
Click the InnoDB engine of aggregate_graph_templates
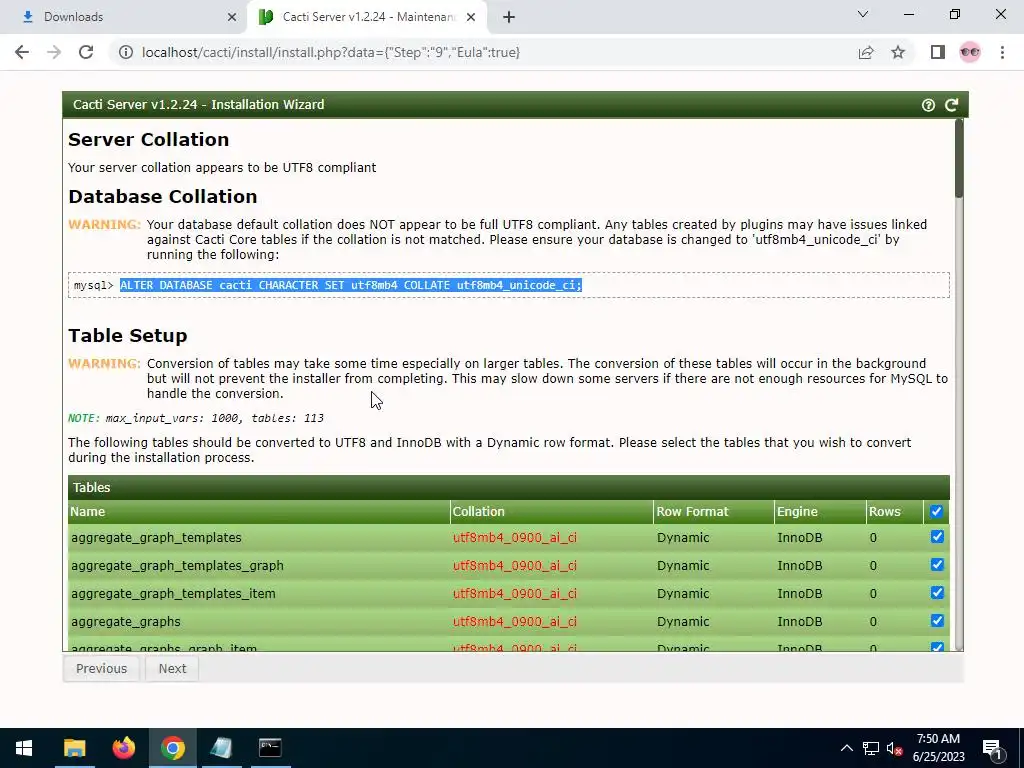pos(799,537)
